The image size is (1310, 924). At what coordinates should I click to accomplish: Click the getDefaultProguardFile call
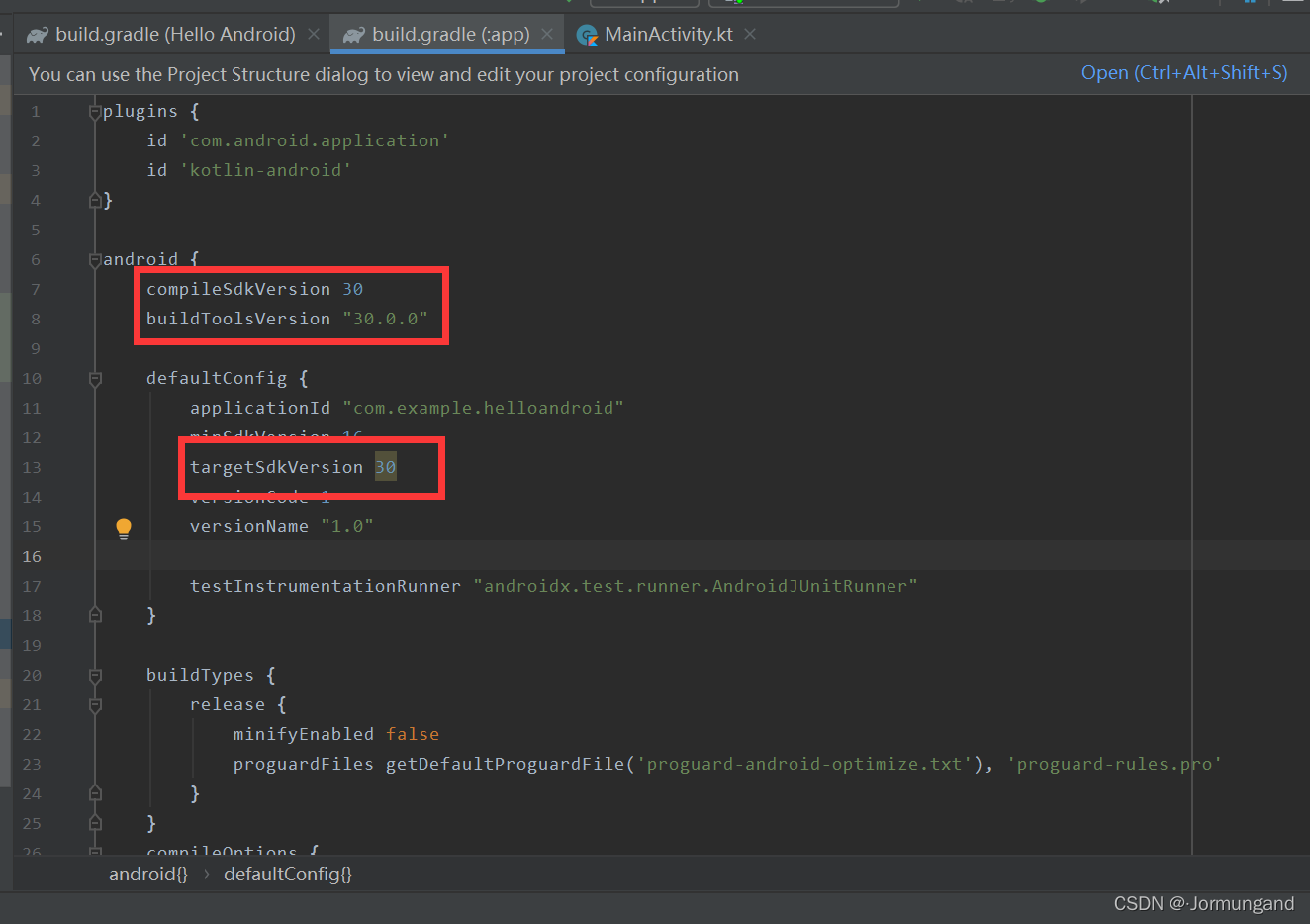(505, 764)
